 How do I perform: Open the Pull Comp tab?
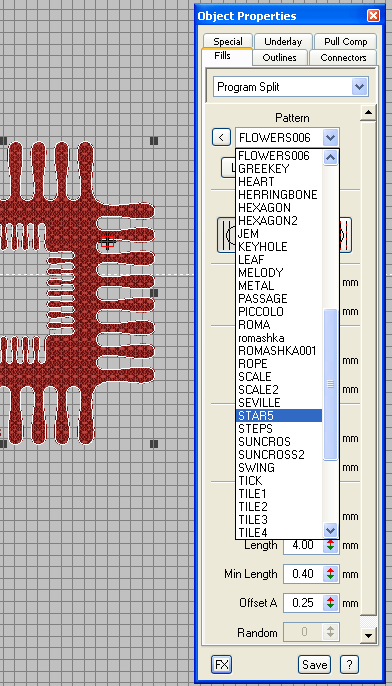click(x=345, y=42)
